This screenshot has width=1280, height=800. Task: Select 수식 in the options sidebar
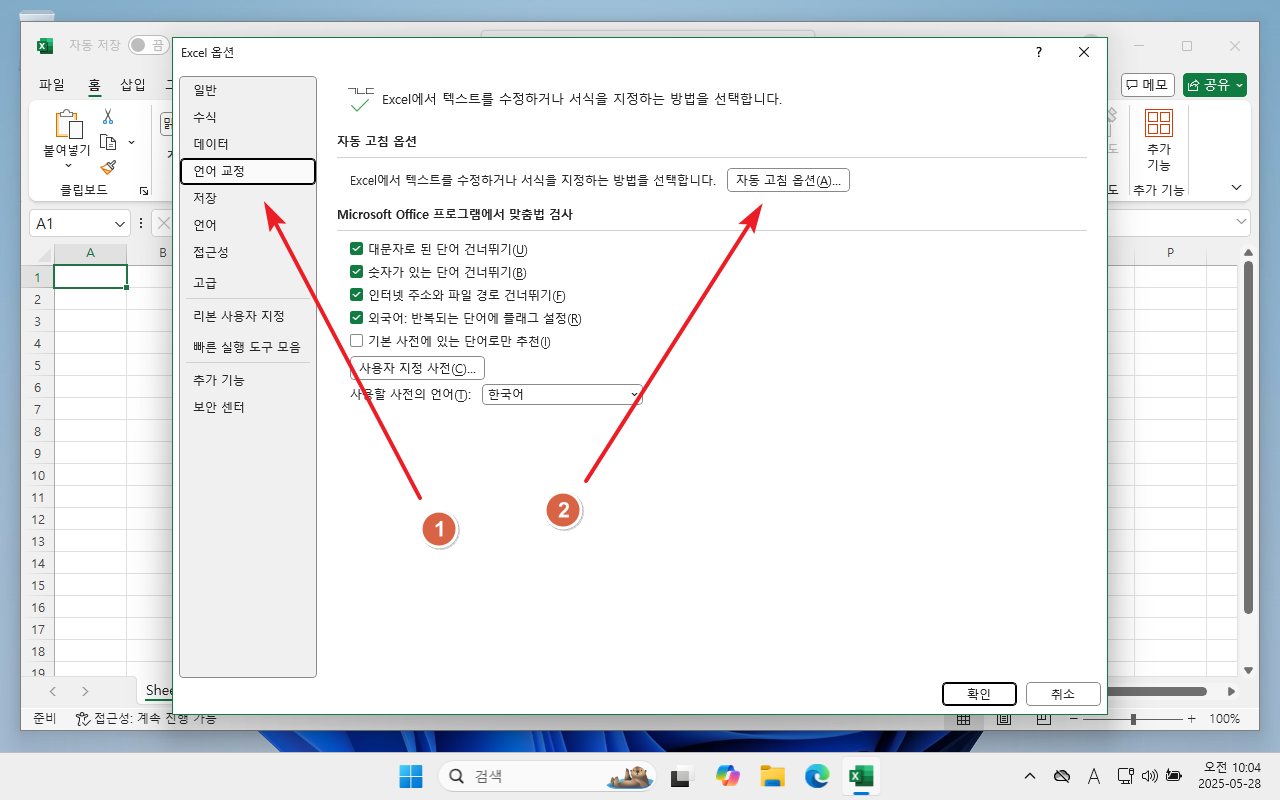248,117
